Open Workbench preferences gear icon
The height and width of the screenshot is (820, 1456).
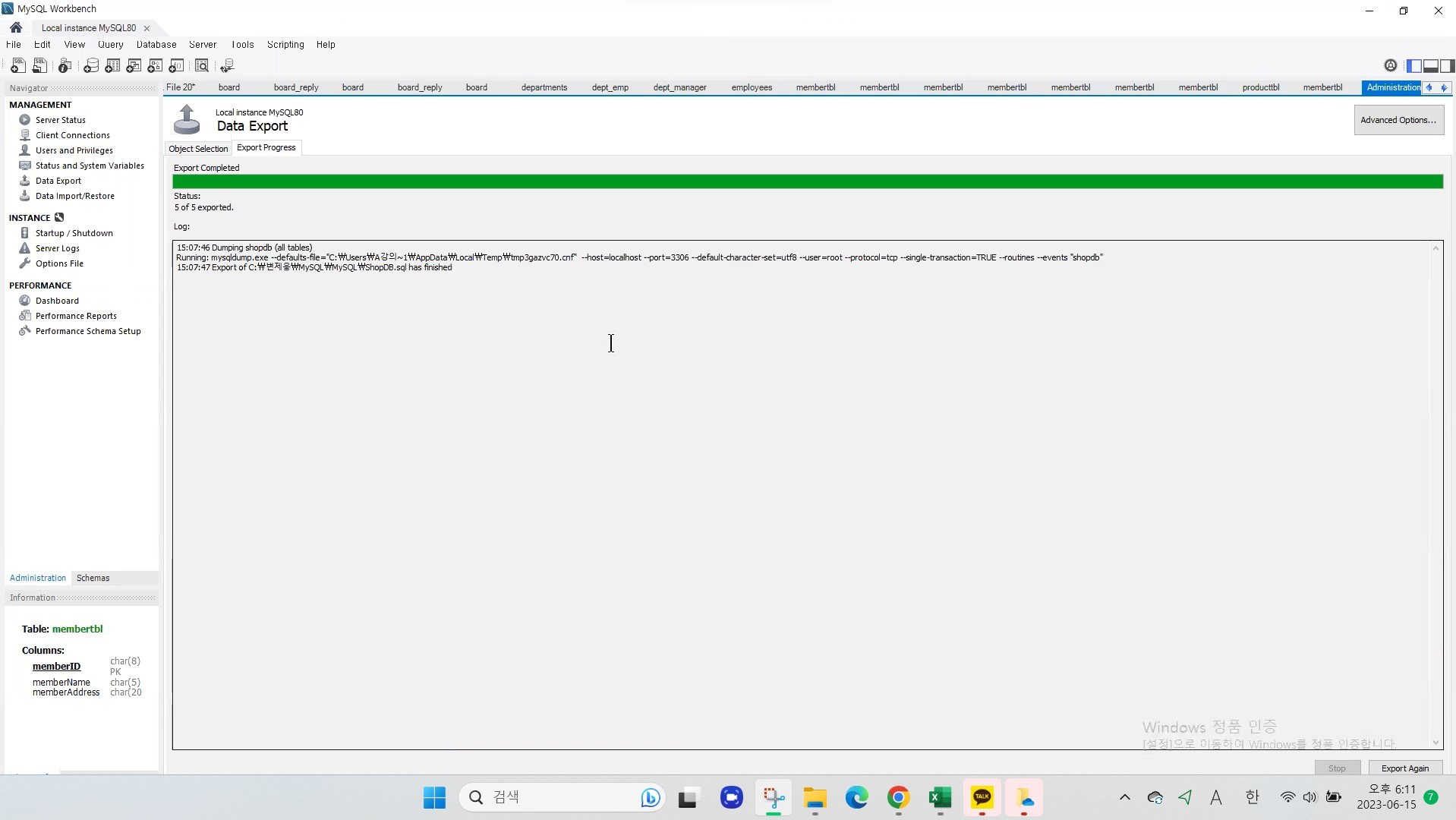1391,65
